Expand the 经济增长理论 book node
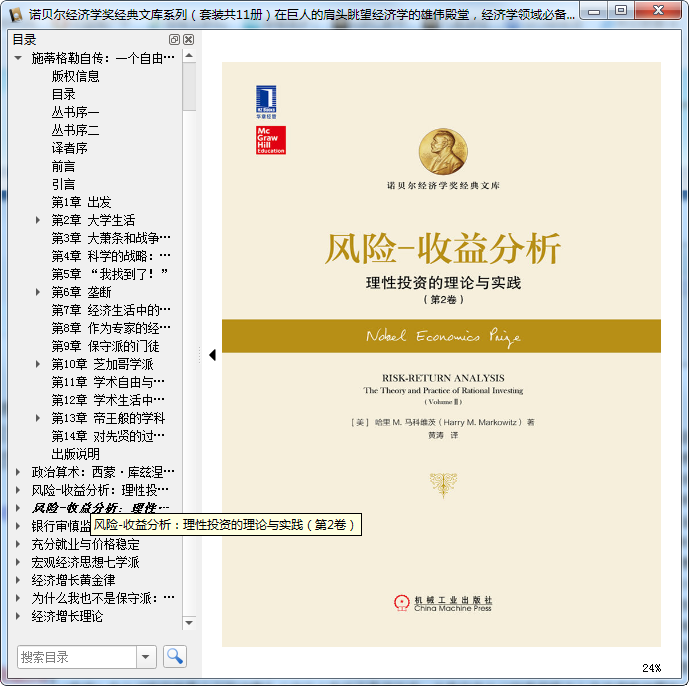The width and height of the screenshot is (689, 686). 18,616
